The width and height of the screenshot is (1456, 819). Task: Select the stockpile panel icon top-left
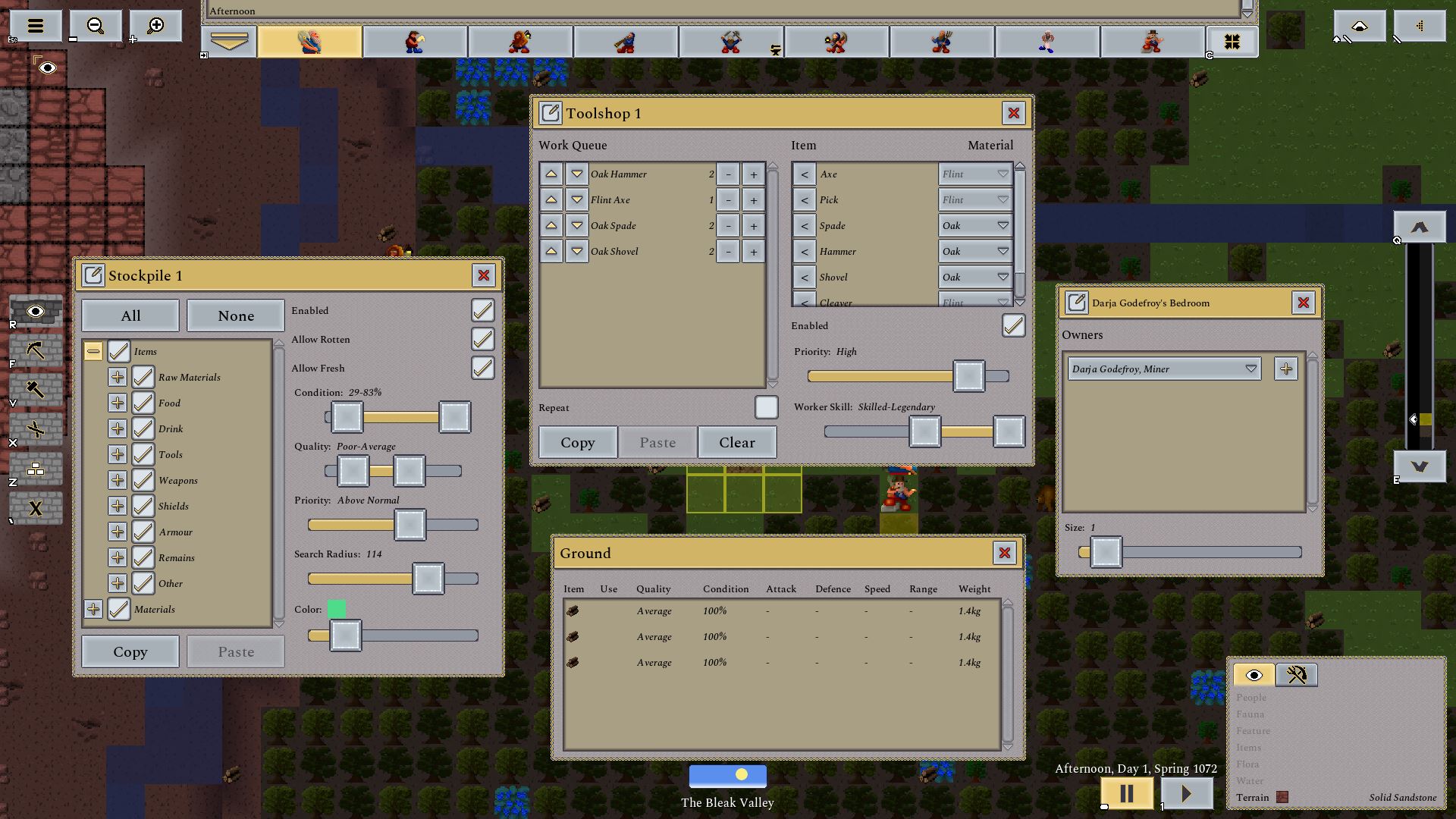coord(92,275)
